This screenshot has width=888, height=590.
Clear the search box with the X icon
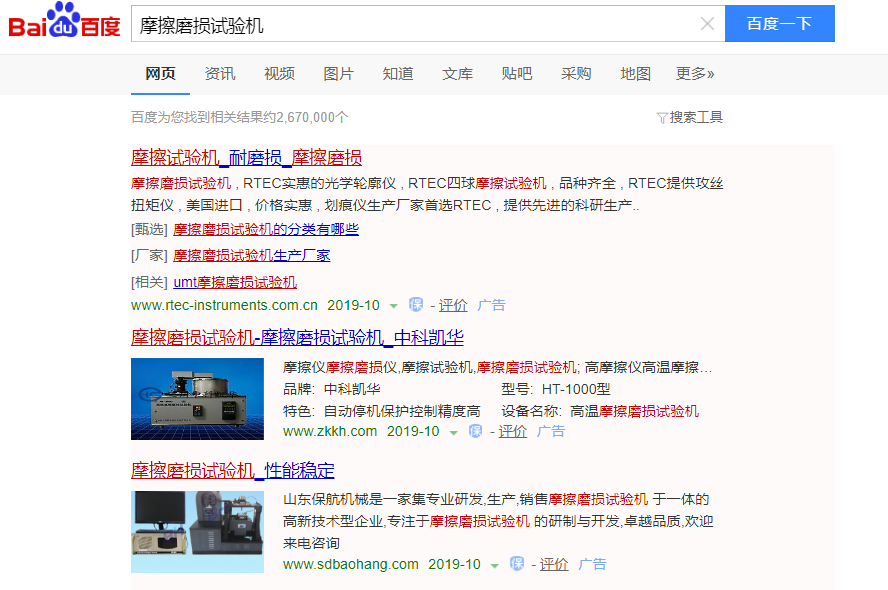[707, 24]
